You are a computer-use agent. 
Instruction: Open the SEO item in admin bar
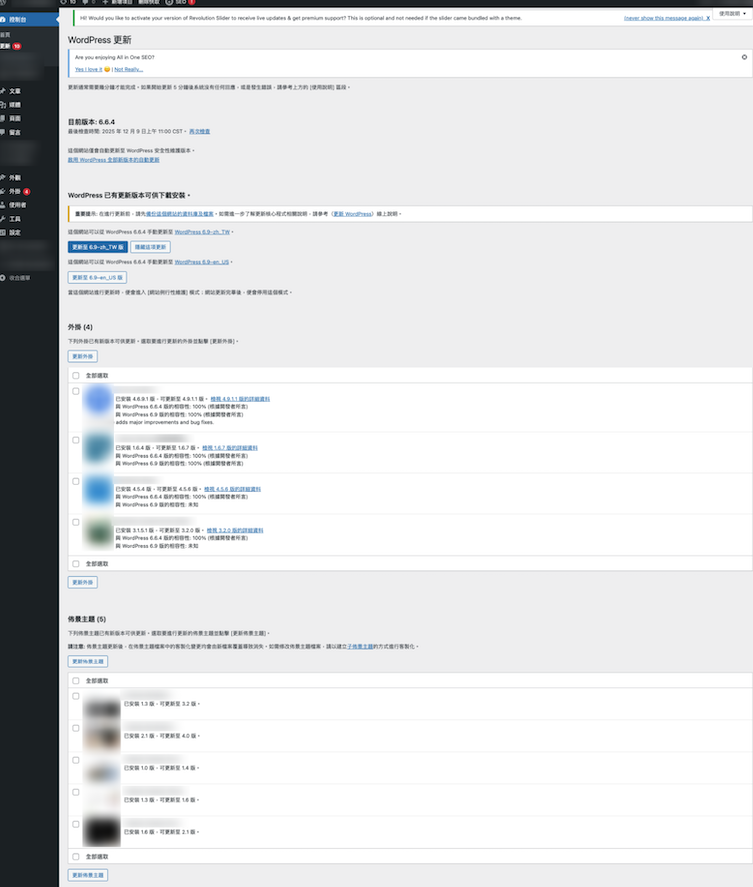[x=180, y=2]
